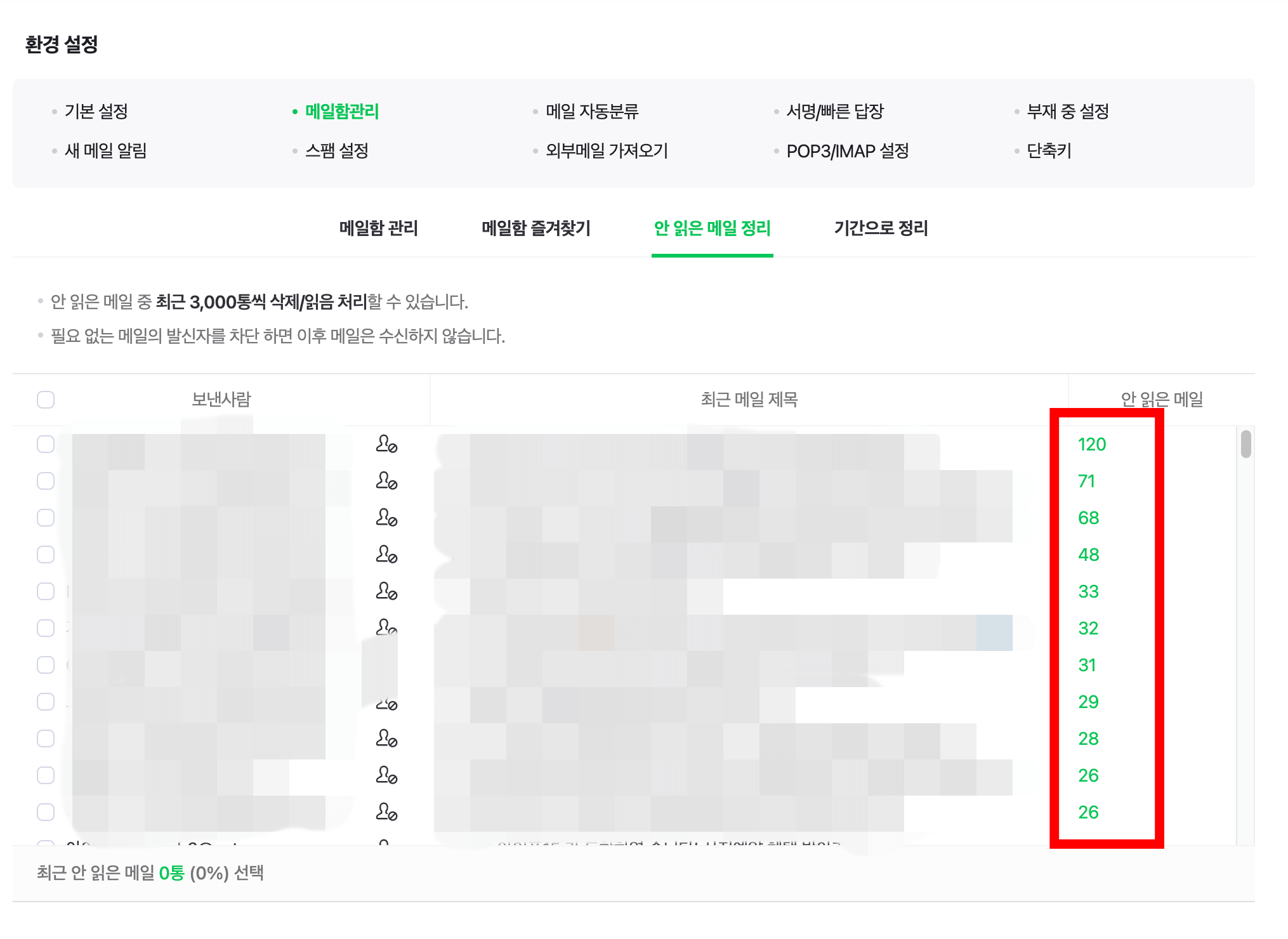The image size is (1288, 939).
Task: Click the unread count 68
Action: click(1089, 518)
